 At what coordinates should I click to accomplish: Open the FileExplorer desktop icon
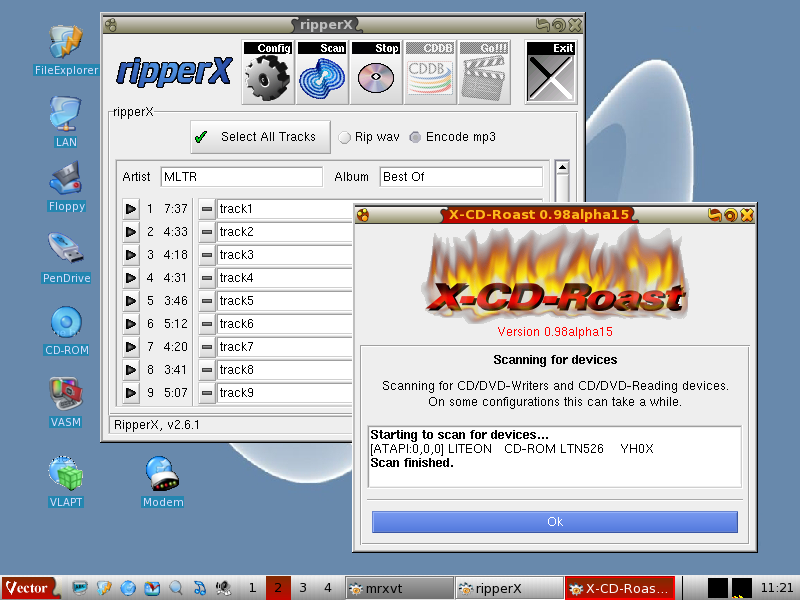tap(66, 46)
